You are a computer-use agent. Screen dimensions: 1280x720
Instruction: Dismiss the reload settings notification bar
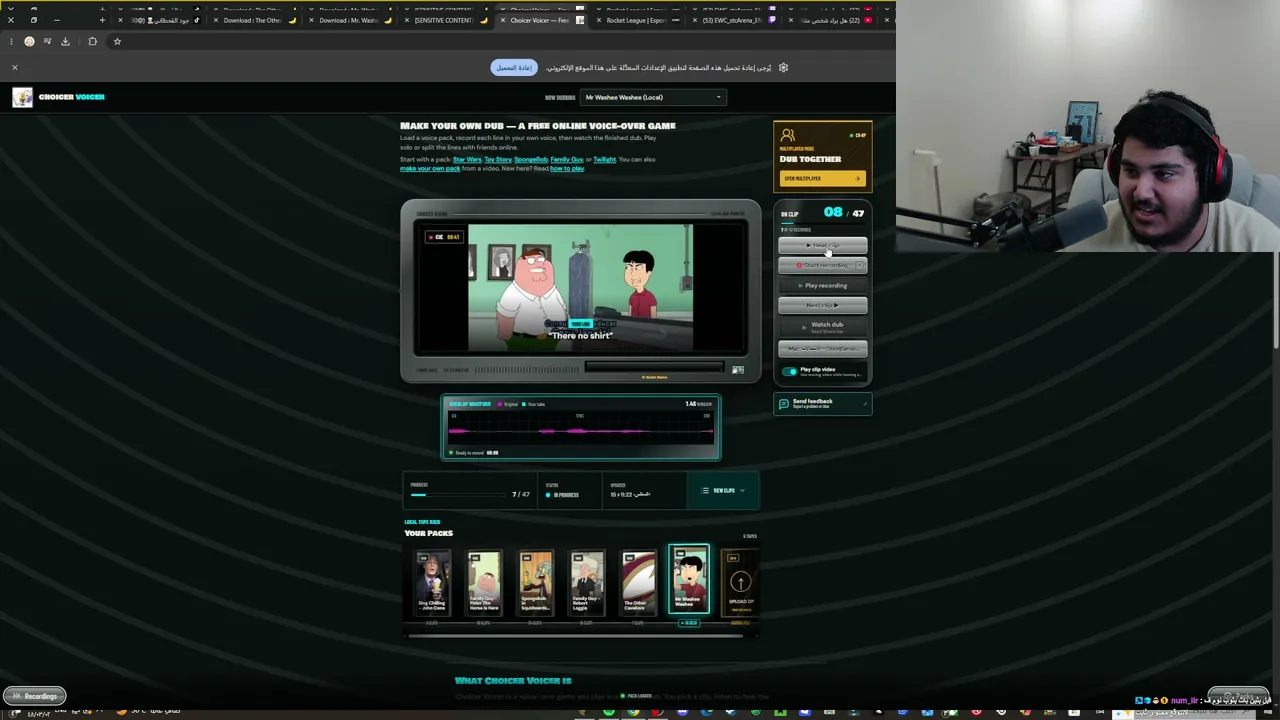[x=15, y=67]
